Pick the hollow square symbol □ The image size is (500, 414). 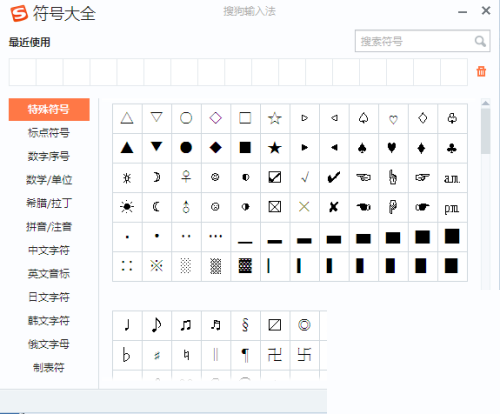click(245, 118)
